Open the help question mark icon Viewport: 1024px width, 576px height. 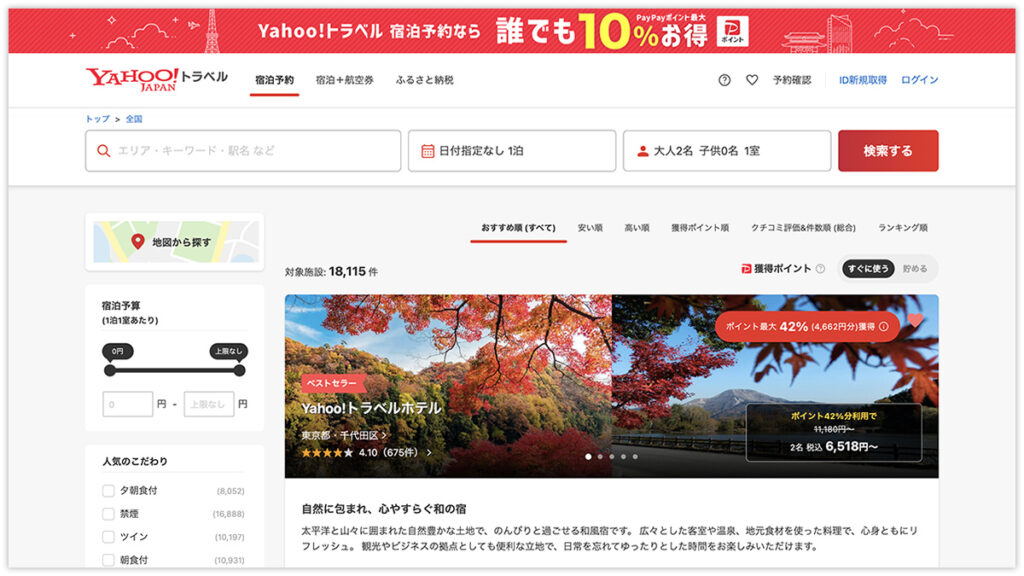[725, 80]
